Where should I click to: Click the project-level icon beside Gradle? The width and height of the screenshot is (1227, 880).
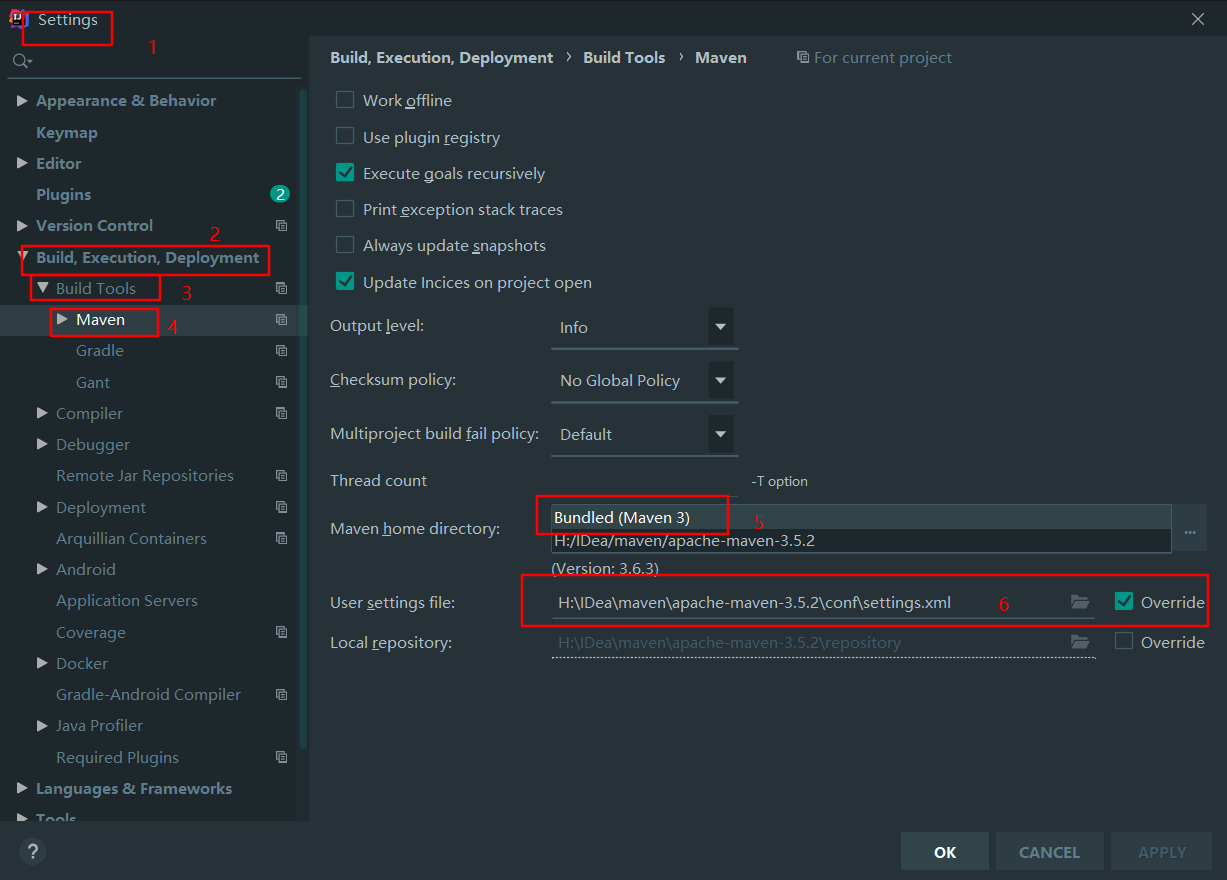[x=282, y=351]
